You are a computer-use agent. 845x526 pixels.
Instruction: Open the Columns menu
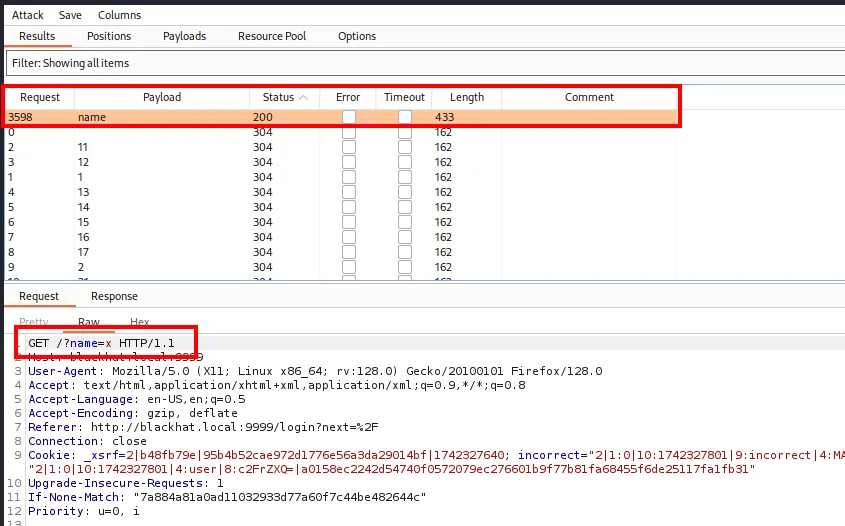pyautogui.click(x=119, y=15)
